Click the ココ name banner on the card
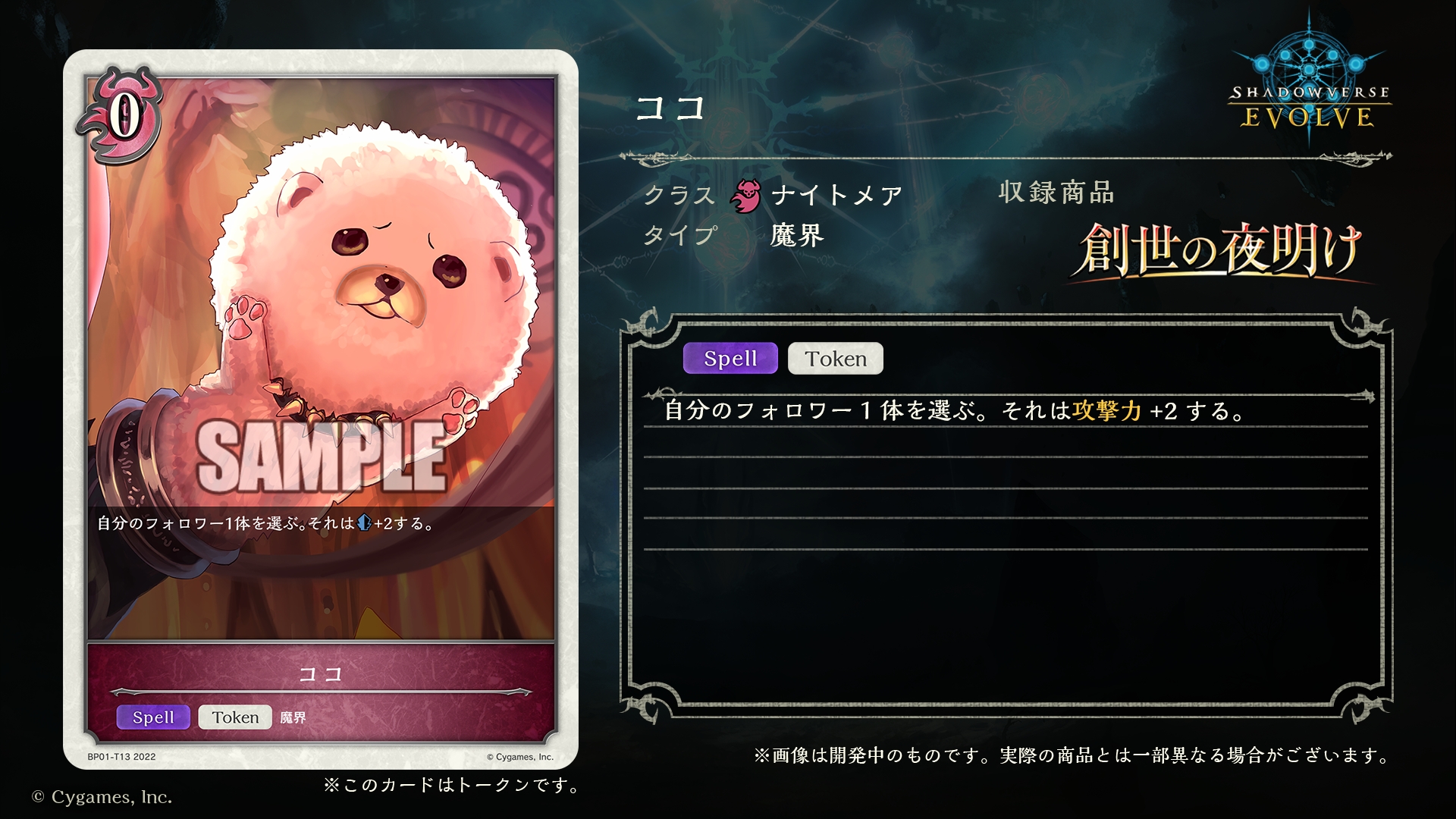Viewport: 1456px width, 819px height. point(321,674)
